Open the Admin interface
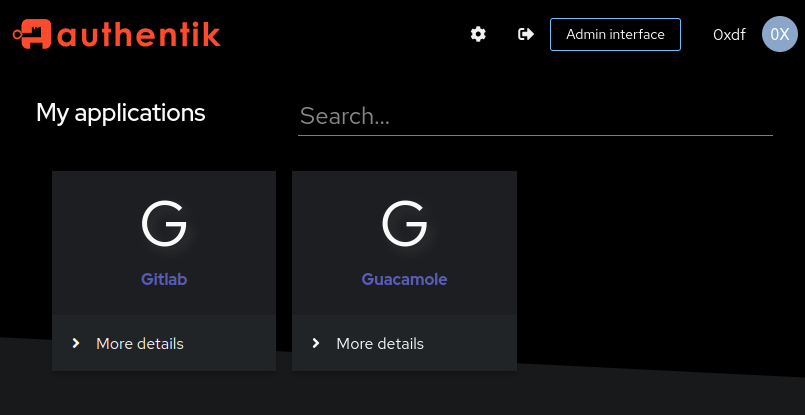 coord(615,34)
